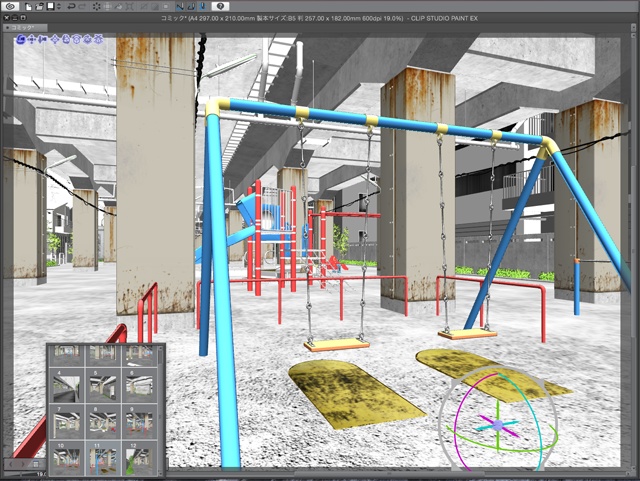Image resolution: width=640 pixels, height=481 pixels.
Task: Click the Free Transform toolbar icon
Action: click(129, 7)
